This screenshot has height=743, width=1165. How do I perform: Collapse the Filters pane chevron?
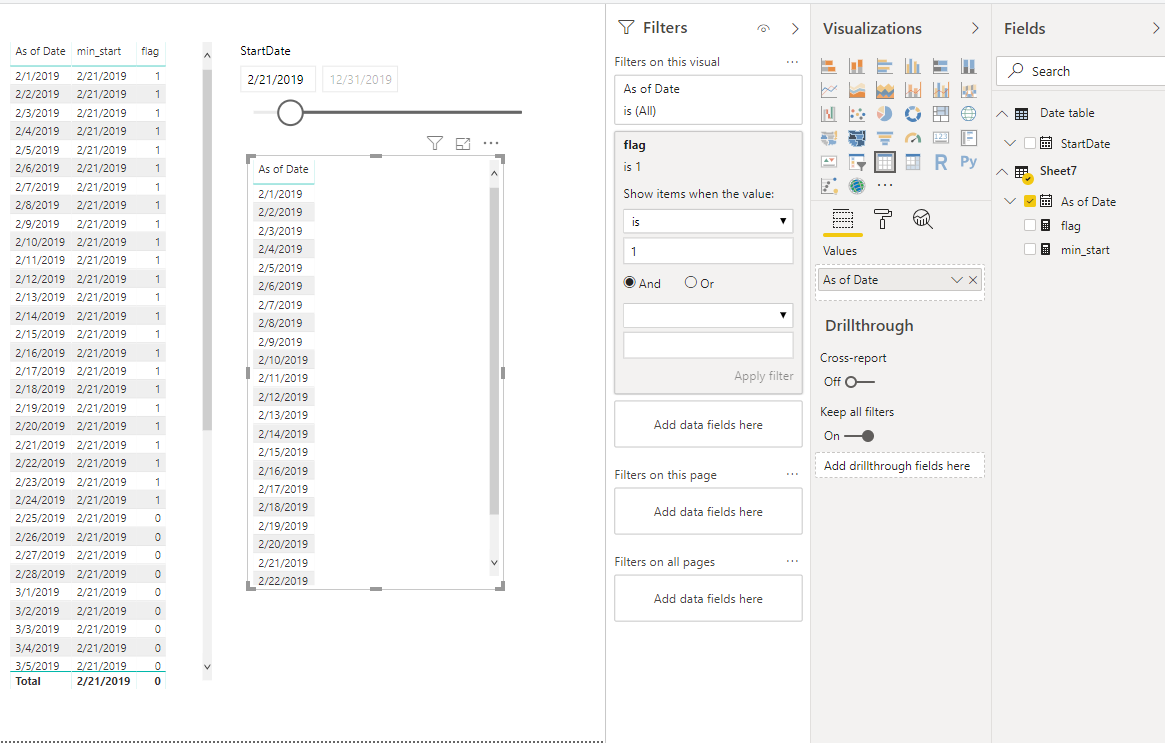click(795, 28)
